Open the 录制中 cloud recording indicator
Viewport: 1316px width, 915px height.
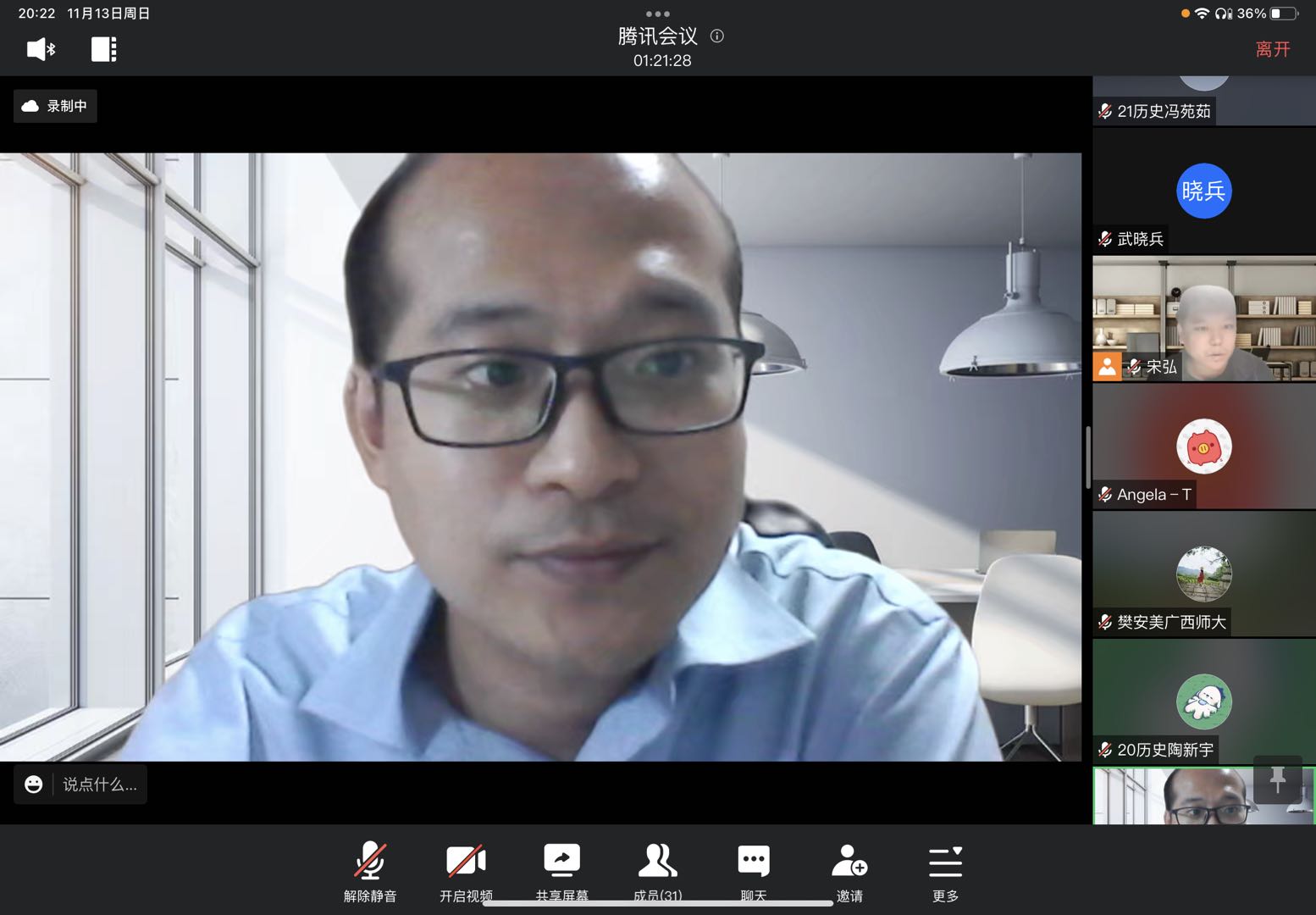(55, 106)
